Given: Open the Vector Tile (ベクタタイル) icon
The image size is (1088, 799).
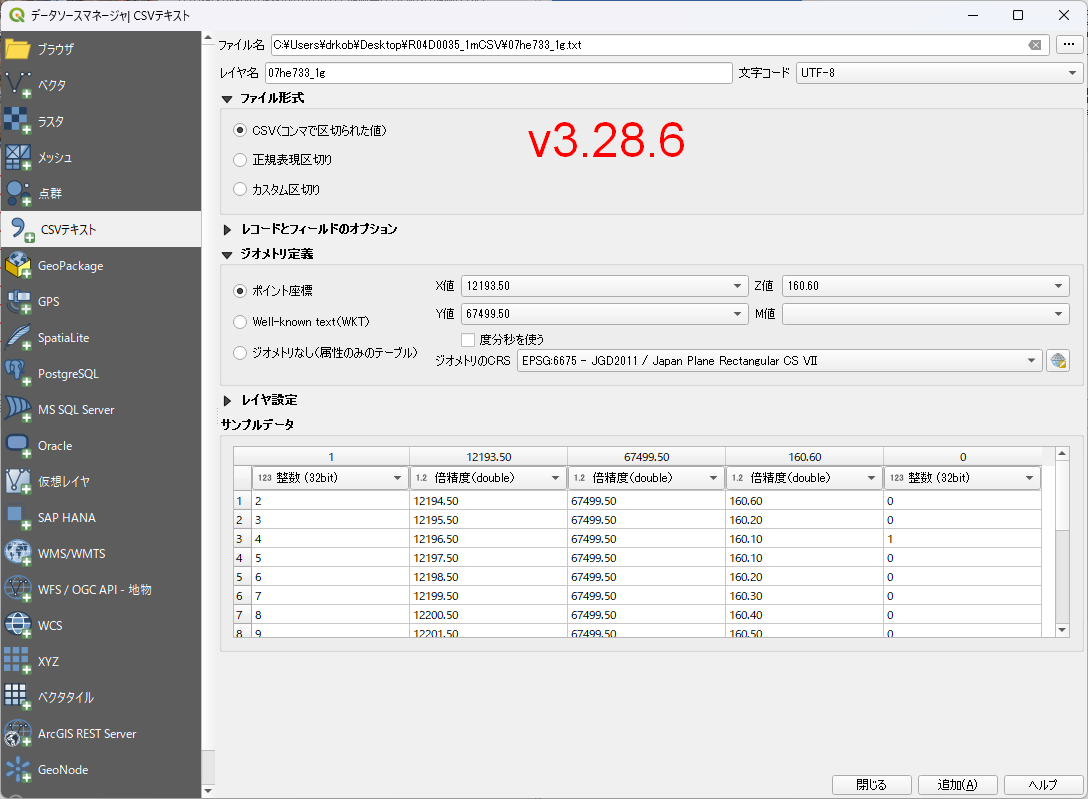Looking at the screenshot, I should [18, 698].
